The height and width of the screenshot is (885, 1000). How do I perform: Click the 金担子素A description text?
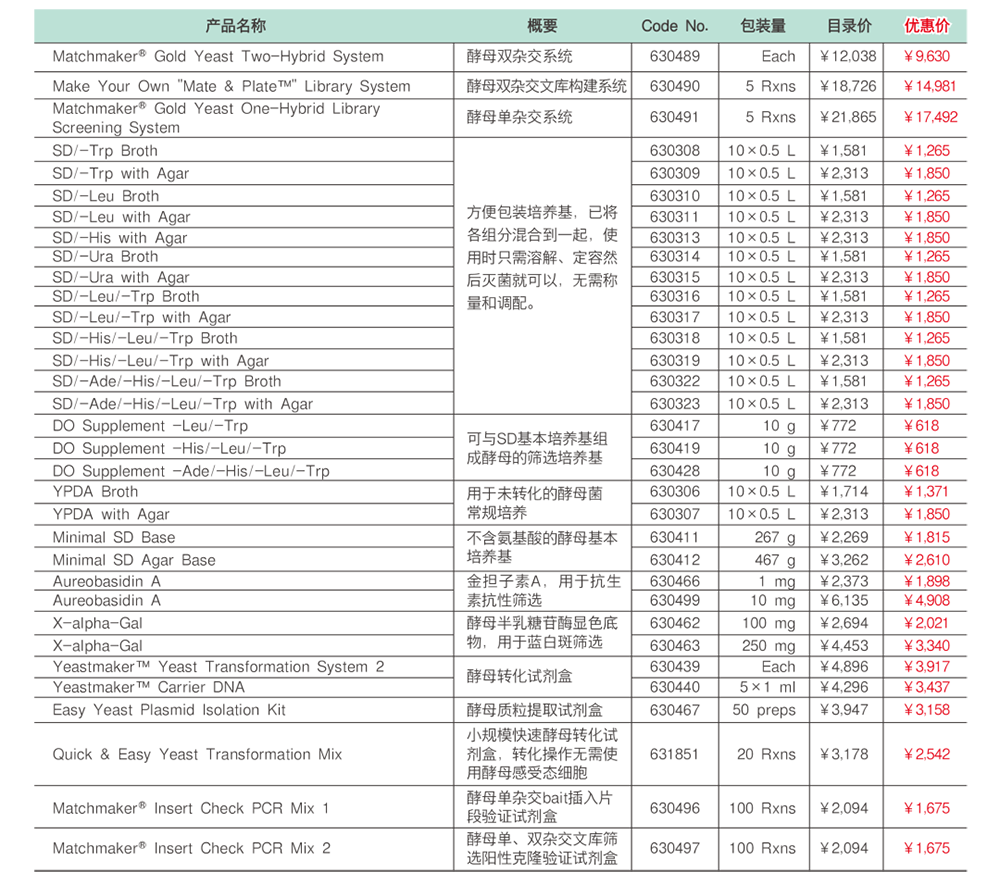pyautogui.click(x=543, y=591)
